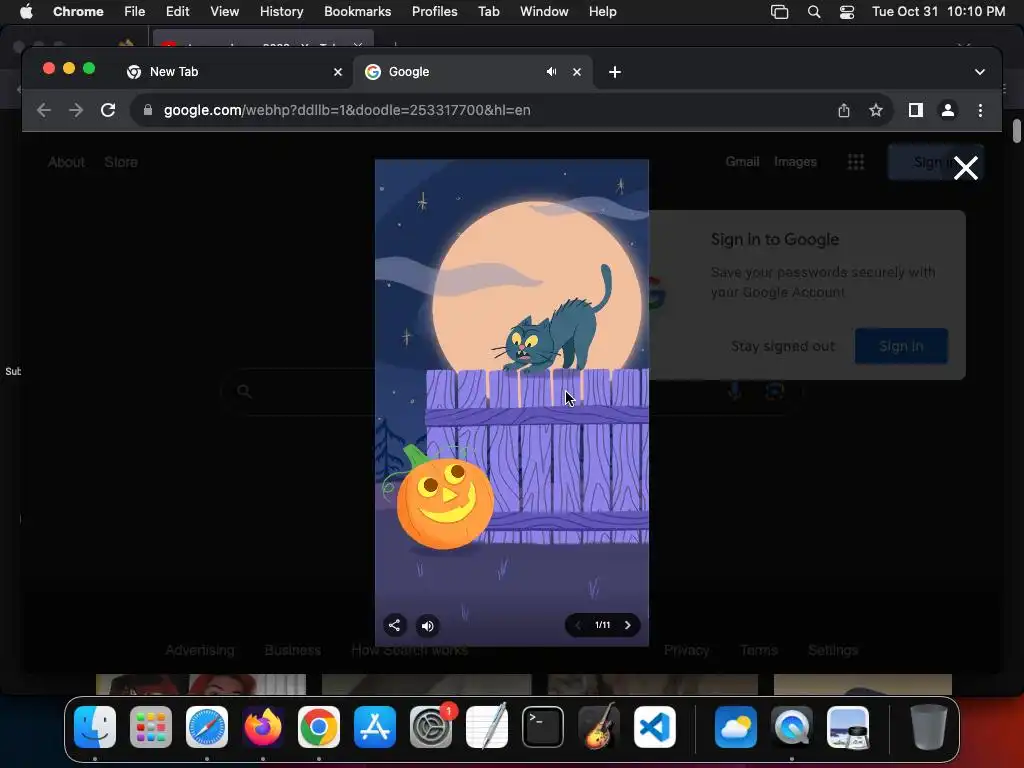Bookmark this page with star icon
Image resolution: width=1024 pixels, height=768 pixels.
tap(876, 110)
